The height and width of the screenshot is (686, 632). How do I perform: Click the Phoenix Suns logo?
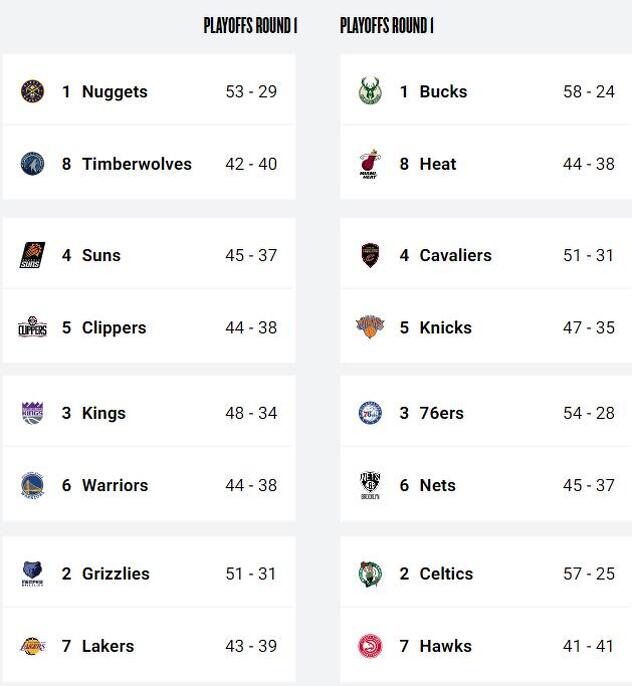[x=32, y=256]
